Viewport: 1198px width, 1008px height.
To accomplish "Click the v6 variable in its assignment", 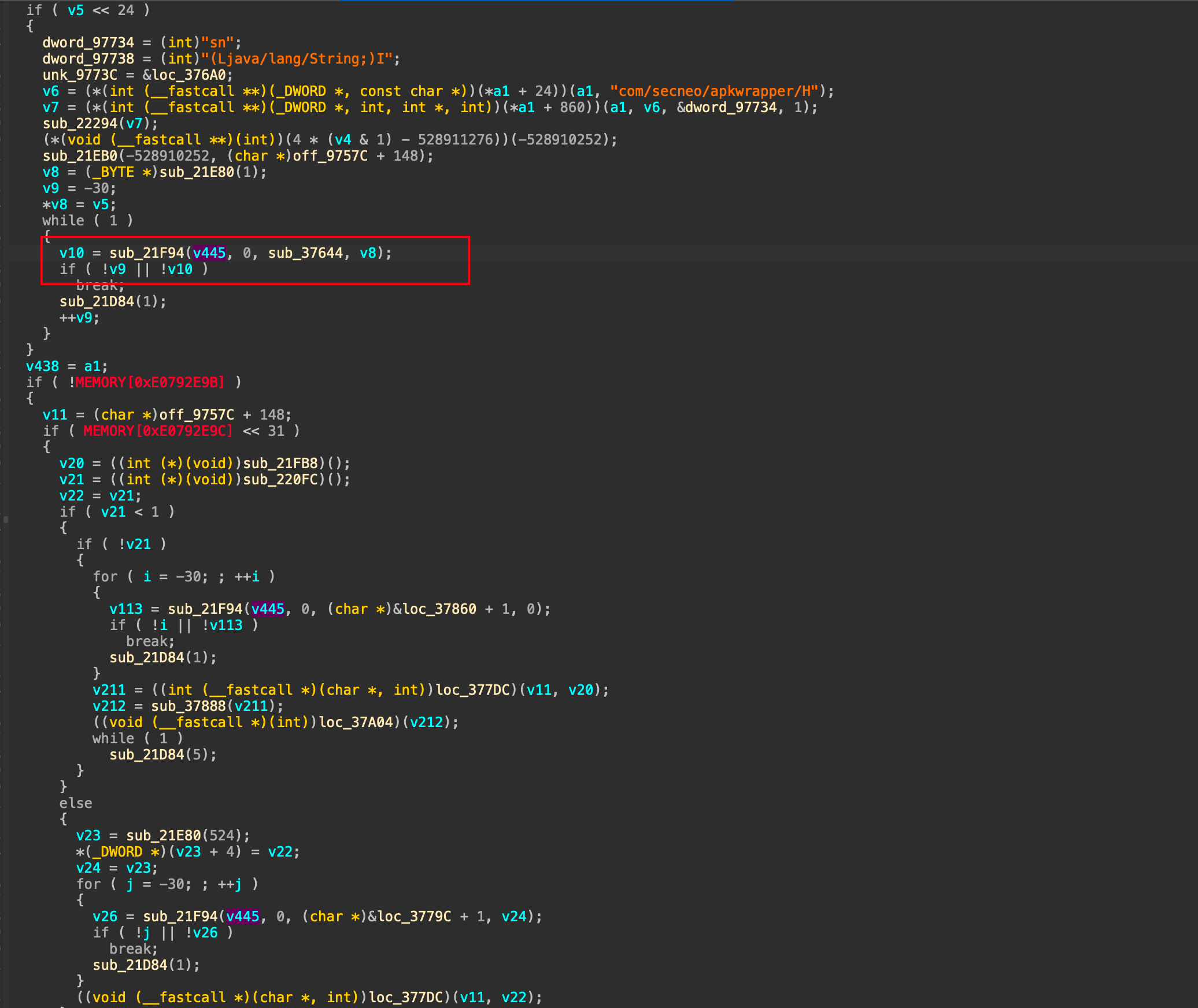I will (x=51, y=91).
